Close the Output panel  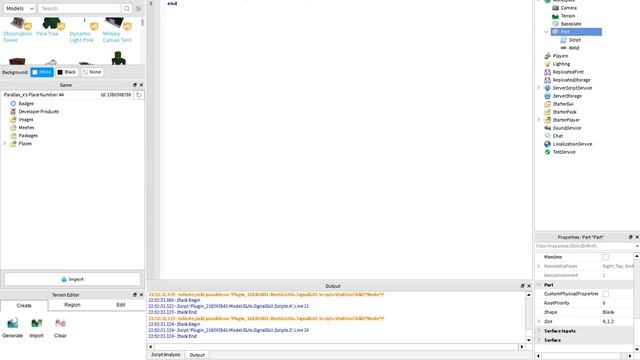[x=529, y=286]
